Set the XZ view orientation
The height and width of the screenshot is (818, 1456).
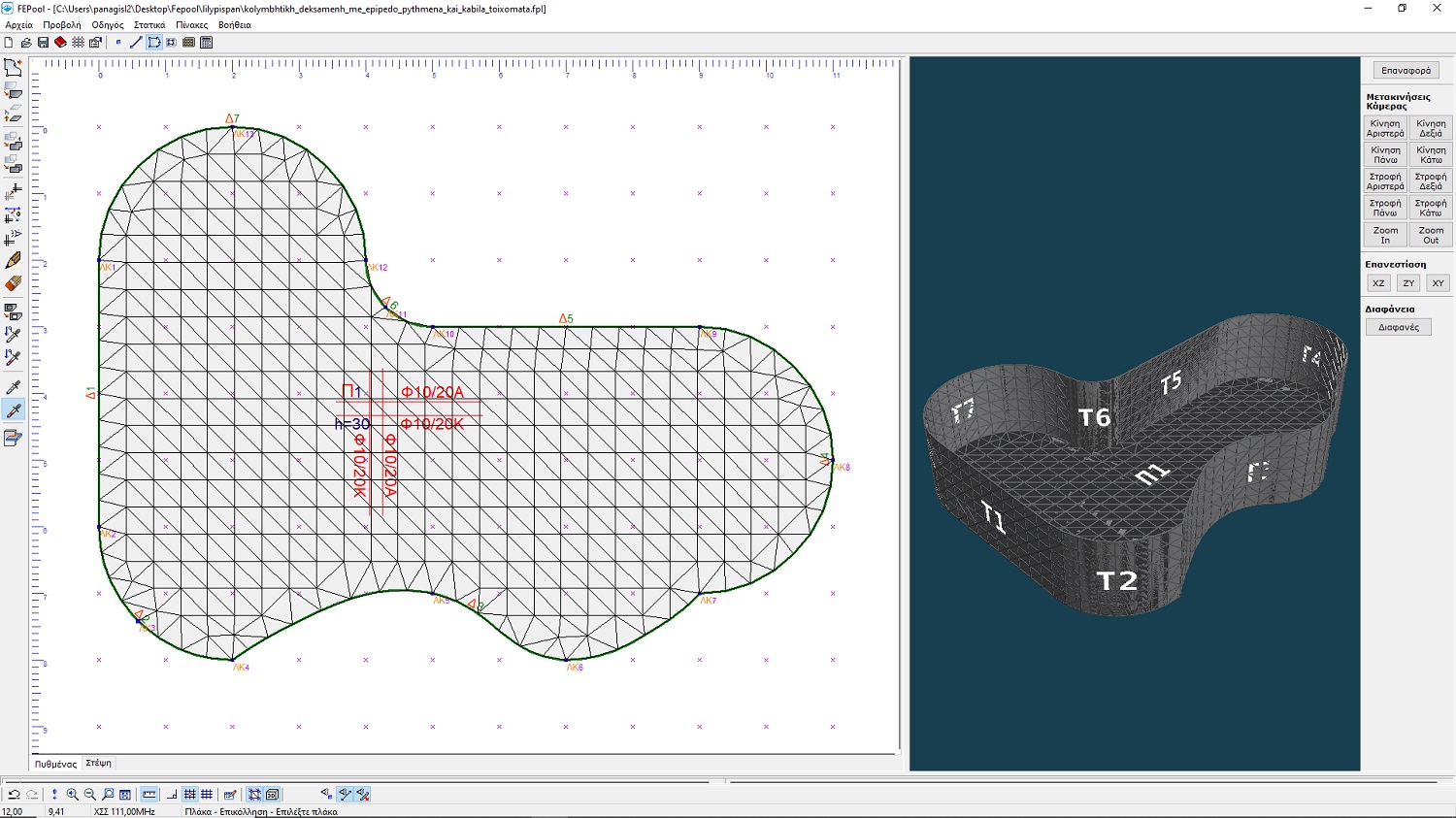pos(1378,283)
